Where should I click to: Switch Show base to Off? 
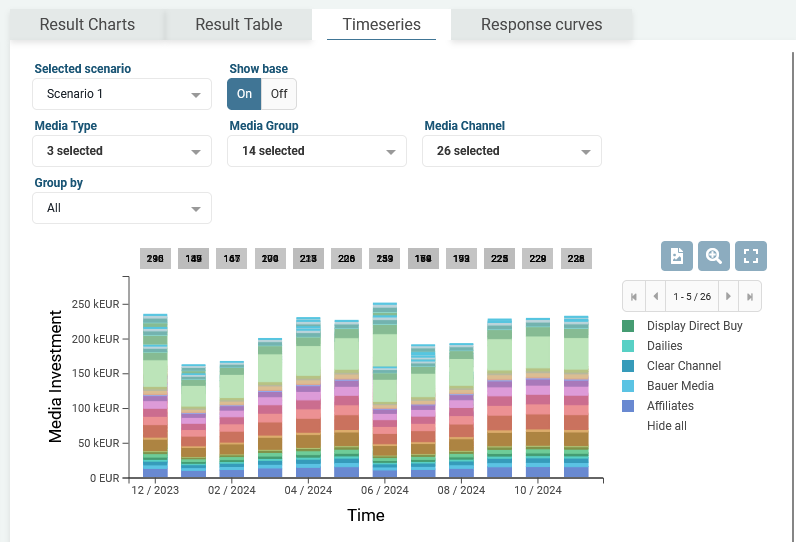279,94
